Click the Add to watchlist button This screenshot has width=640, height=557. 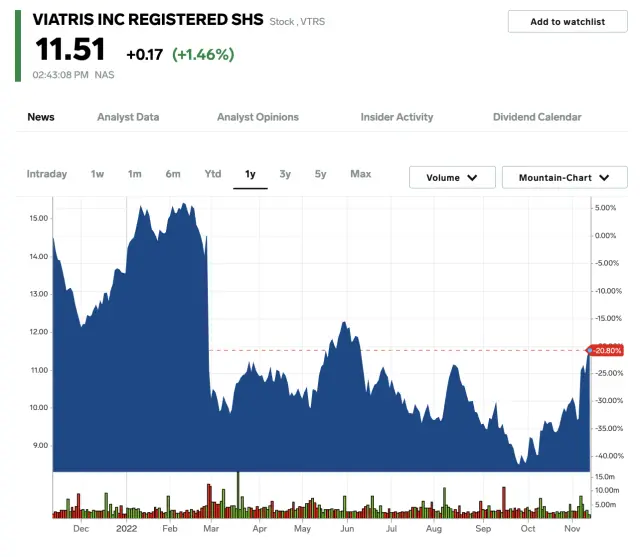coord(567,21)
